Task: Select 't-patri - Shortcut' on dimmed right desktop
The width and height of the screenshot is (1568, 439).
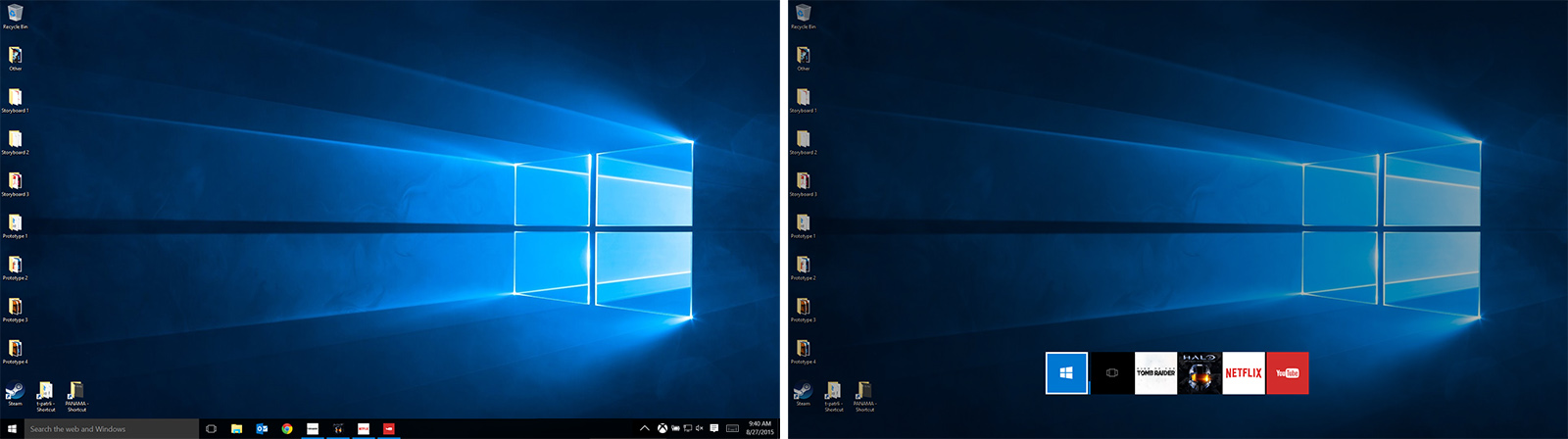Action: [834, 397]
